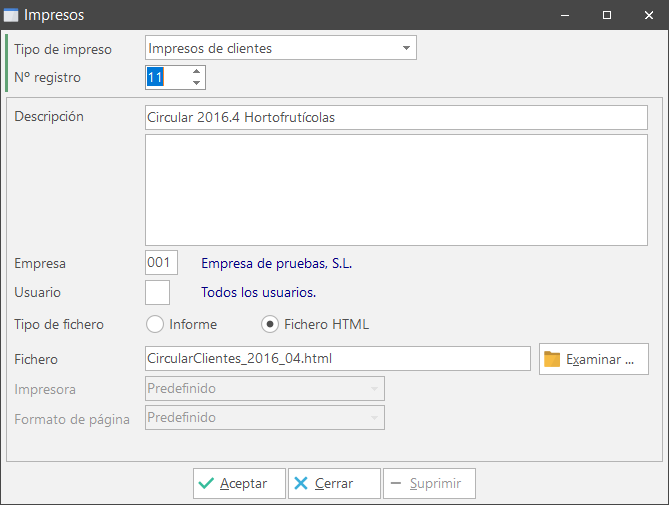Image resolution: width=669 pixels, height=505 pixels.
Task: Click the Impresos window icon in title bar
Action: tap(11, 15)
